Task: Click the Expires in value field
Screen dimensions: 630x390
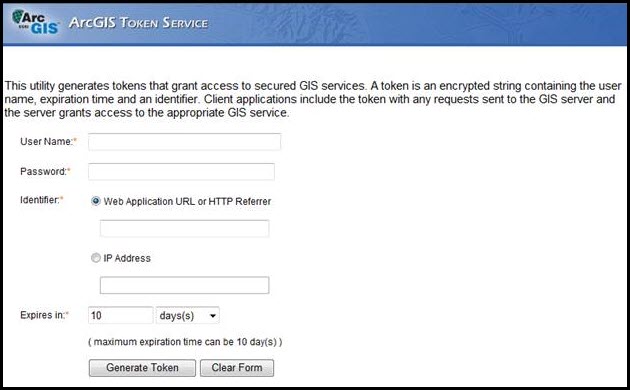Action: click(121, 315)
